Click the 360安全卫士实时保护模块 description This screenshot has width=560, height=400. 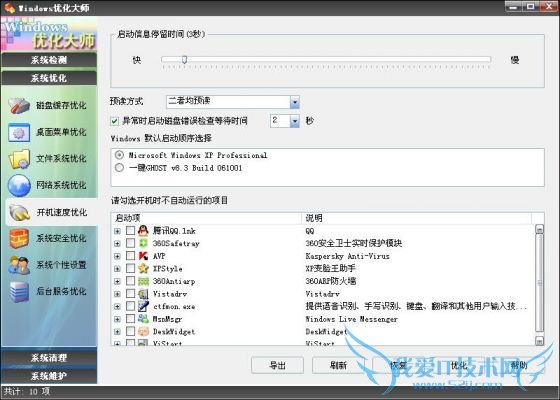(x=354, y=244)
